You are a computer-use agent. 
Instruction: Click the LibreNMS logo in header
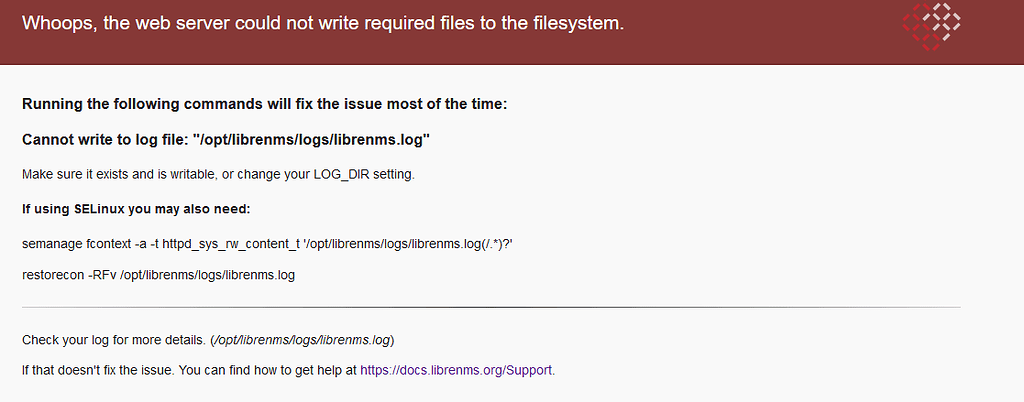[x=931, y=26]
